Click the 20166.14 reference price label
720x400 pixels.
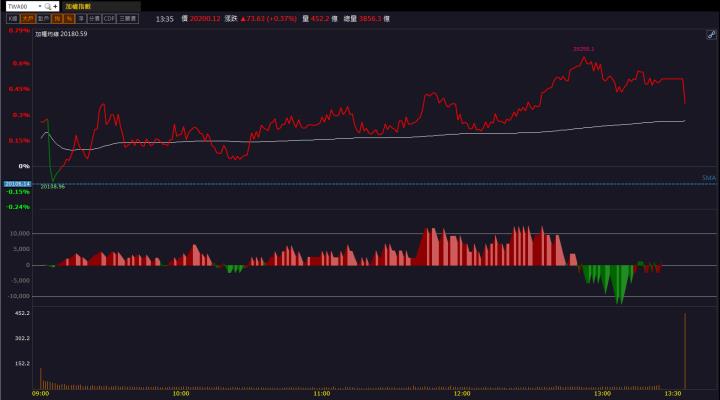coord(17,184)
